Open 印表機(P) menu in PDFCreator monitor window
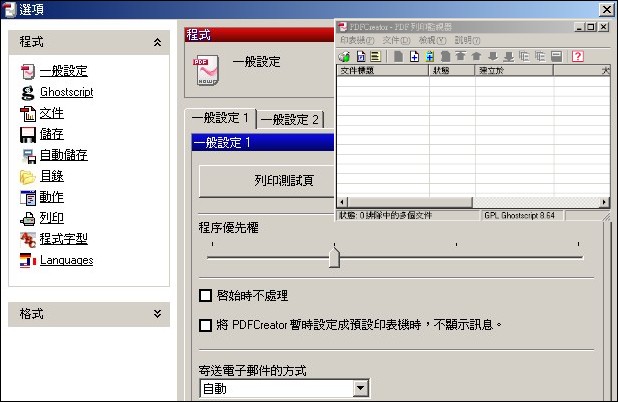The height and width of the screenshot is (402, 618). 357,40
